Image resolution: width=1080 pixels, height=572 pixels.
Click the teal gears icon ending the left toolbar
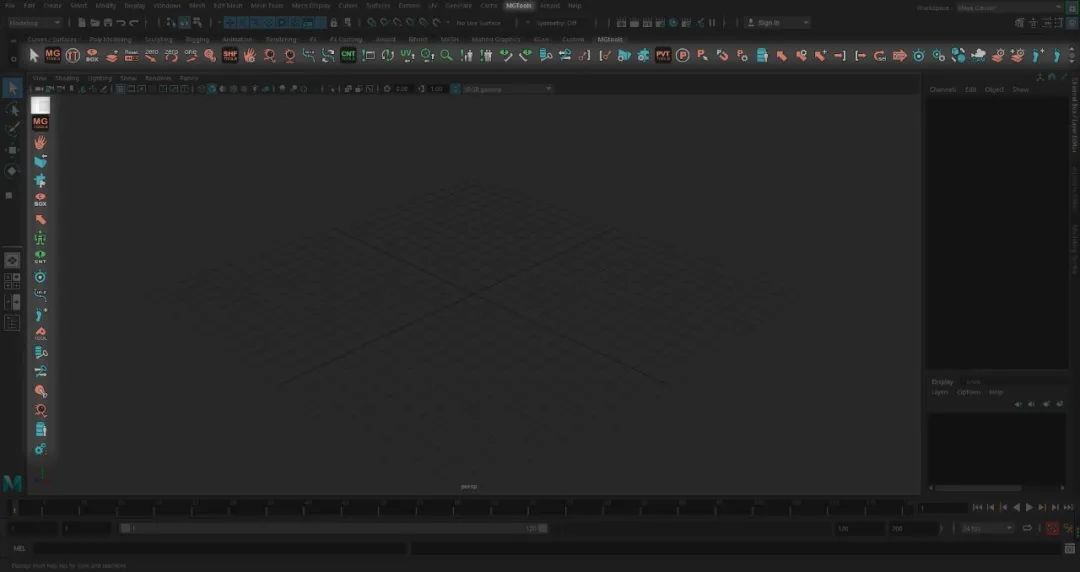[41, 449]
